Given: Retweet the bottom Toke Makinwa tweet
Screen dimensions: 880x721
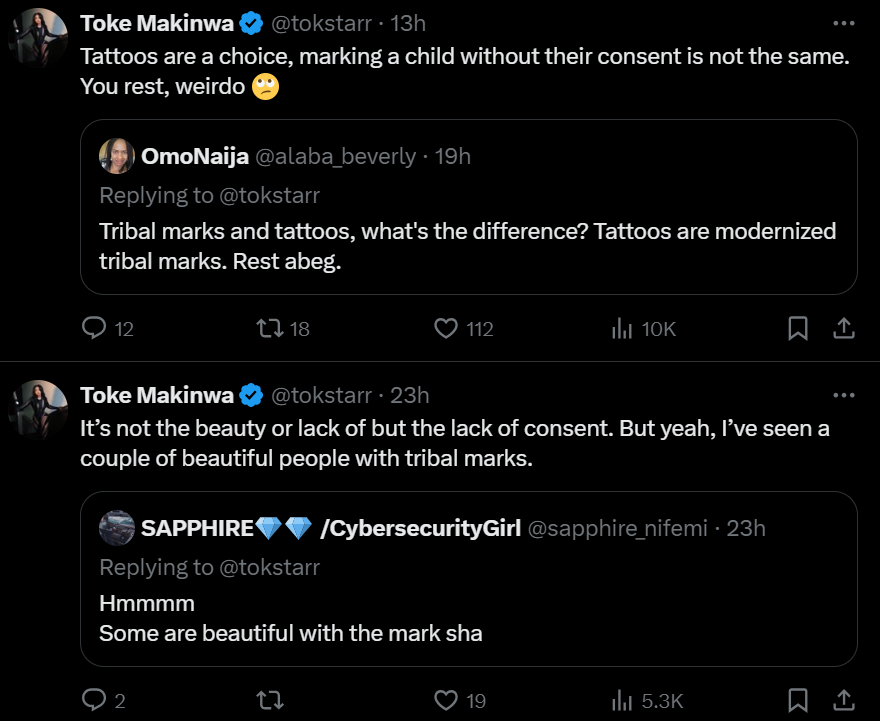Looking at the screenshot, I should [x=270, y=700].
